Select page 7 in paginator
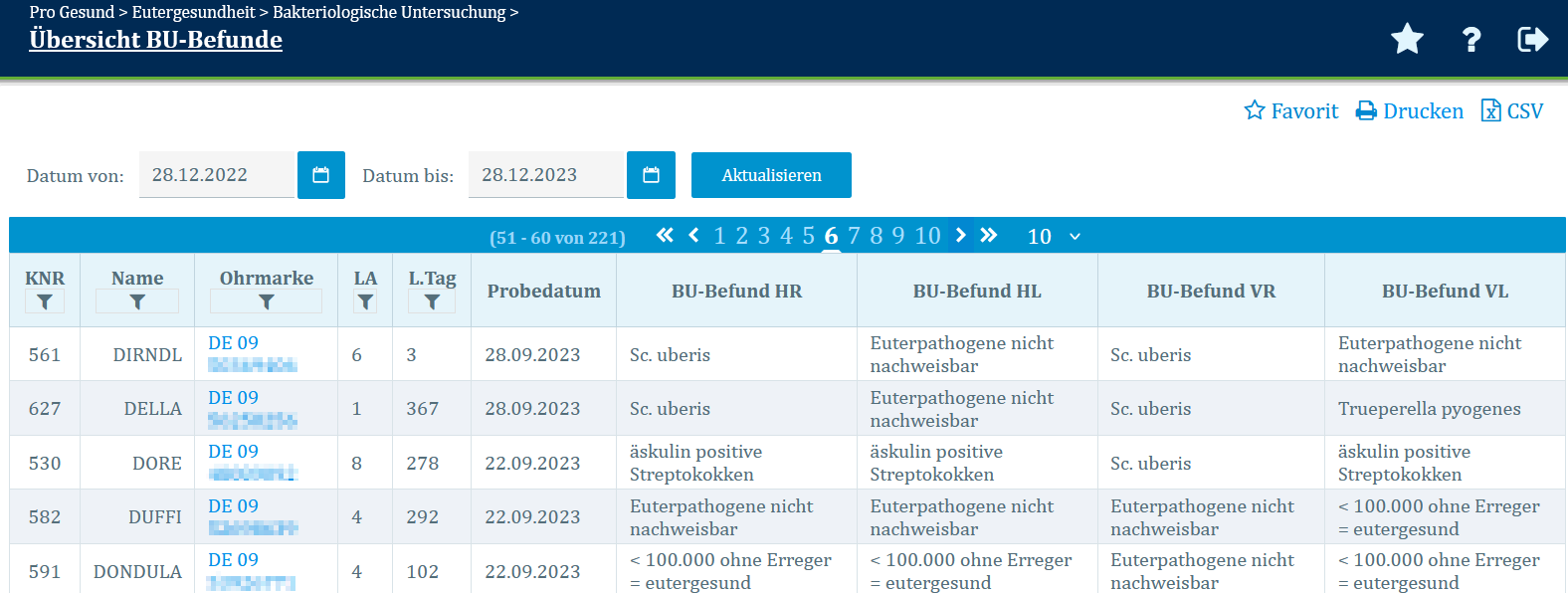Viewport: 1568px width, 593px height. pyautogui.click(x=854, y=236)
